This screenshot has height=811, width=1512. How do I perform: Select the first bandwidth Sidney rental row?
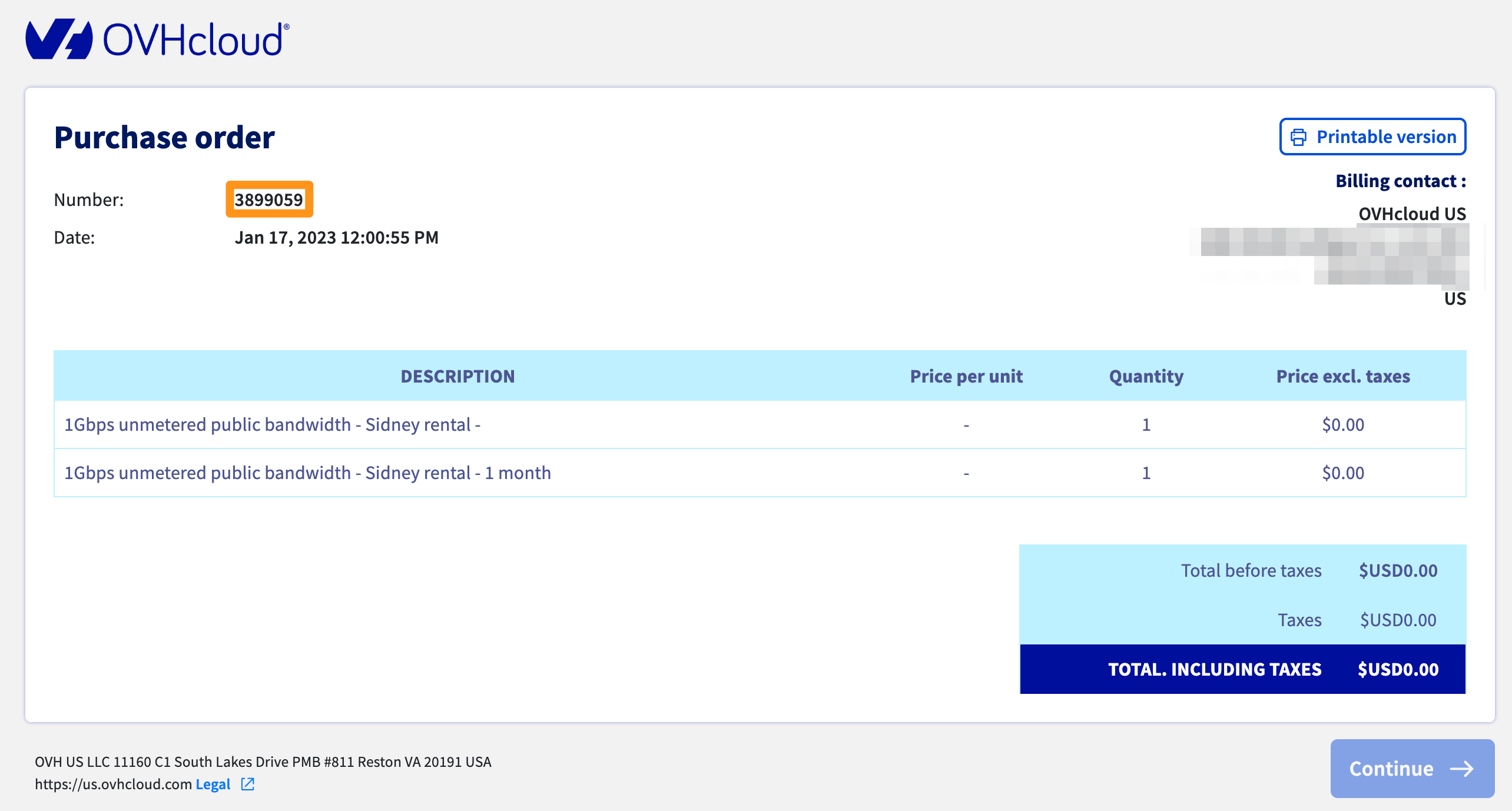point(272,424)
